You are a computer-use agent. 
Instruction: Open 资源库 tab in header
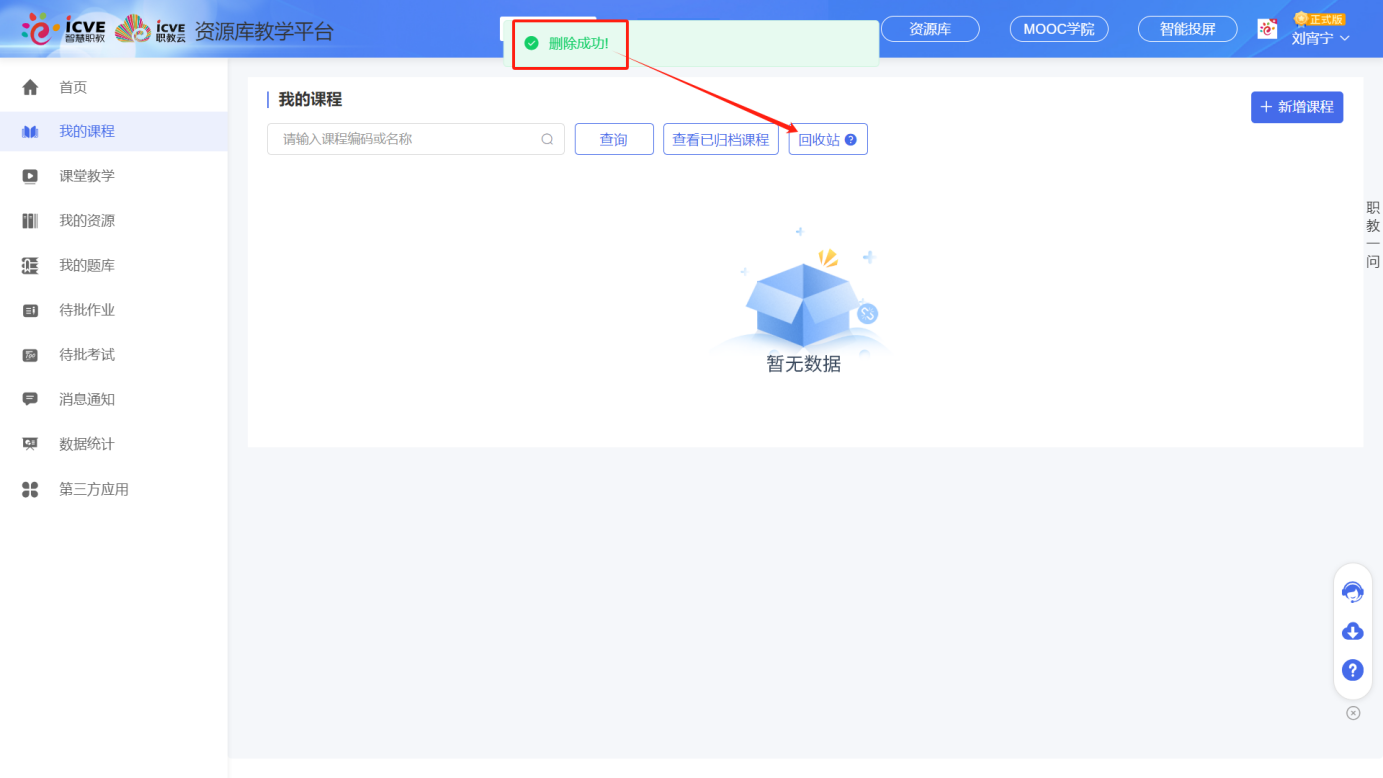click(930, 29)
